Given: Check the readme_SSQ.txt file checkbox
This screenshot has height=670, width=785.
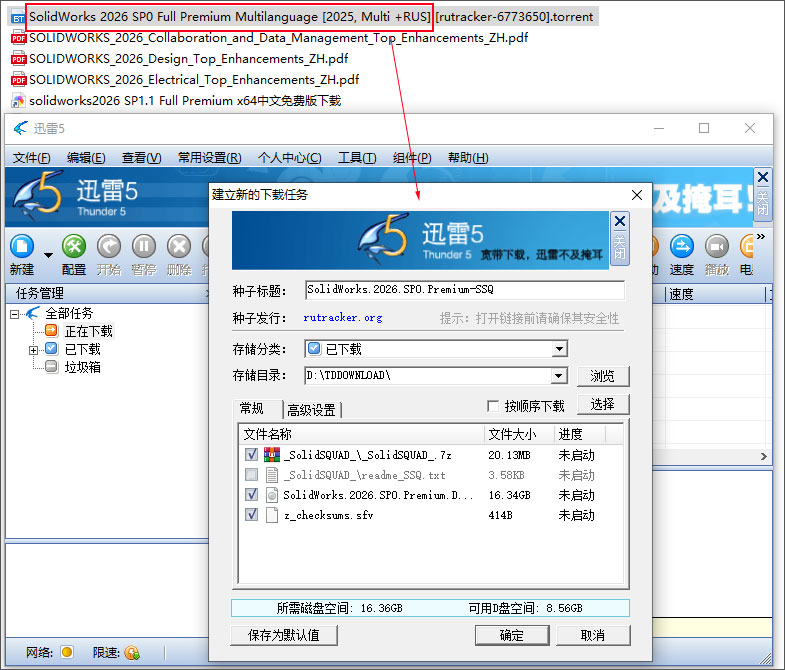Looking at the screenshot, I should click(x=251, y=475).
